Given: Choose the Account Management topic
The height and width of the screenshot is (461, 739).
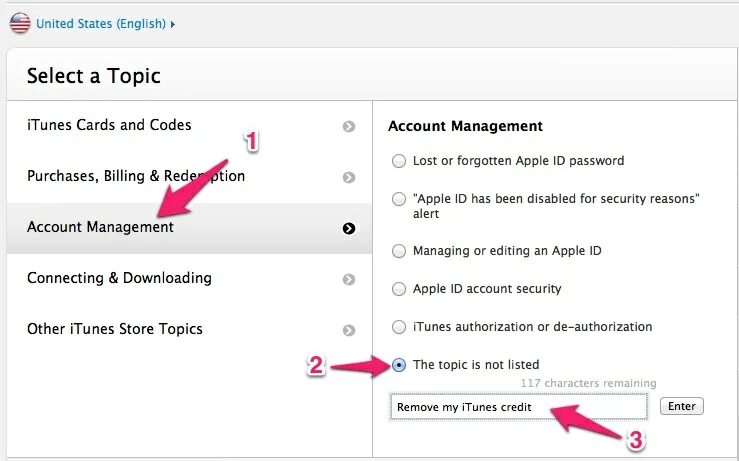Looking at the screenshot, I should click(x=189, y=228).
